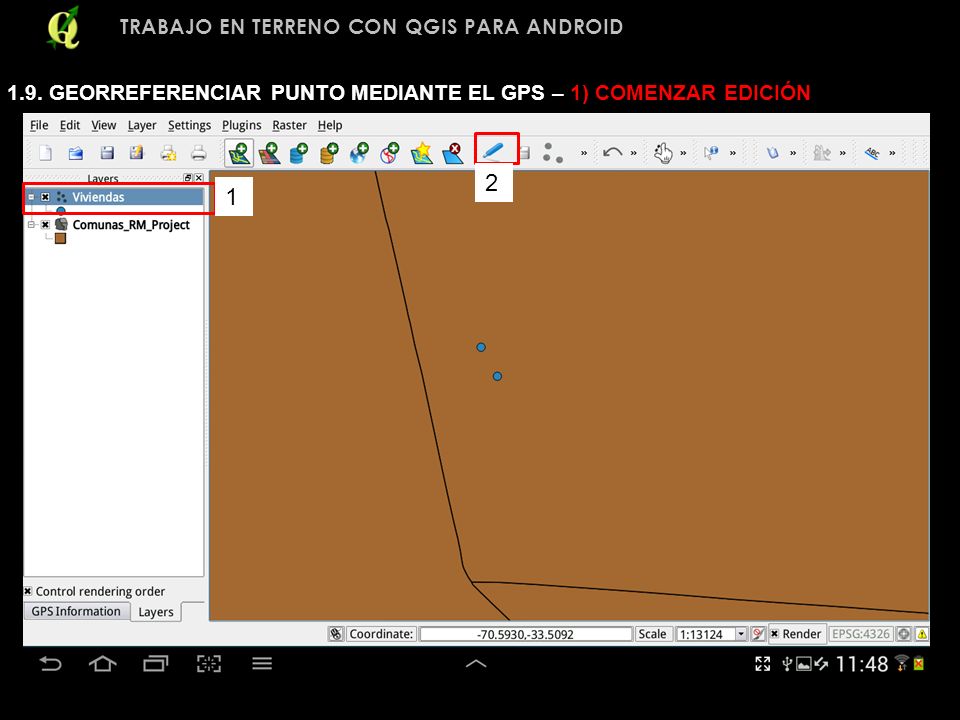Image resolution: width=960 pixels, height=720 pixels.
Task: Click the EPSG:4326 projection label
Action: tap(860, 634)
